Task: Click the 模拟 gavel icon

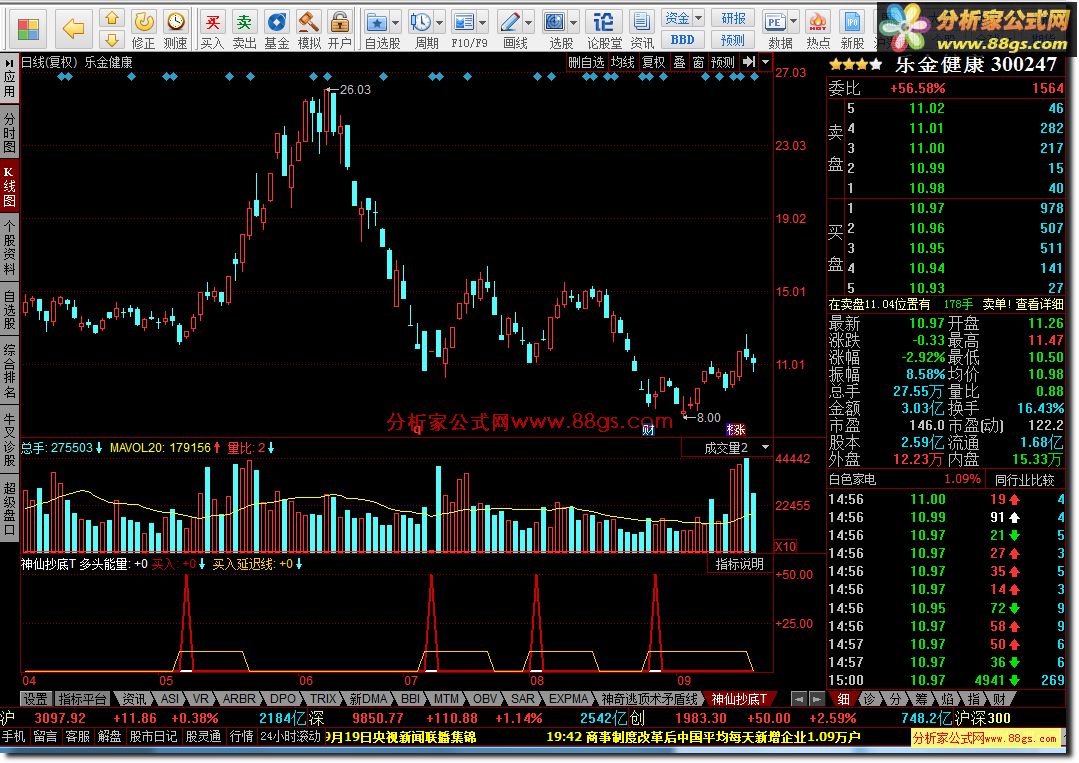Action: 308,23
